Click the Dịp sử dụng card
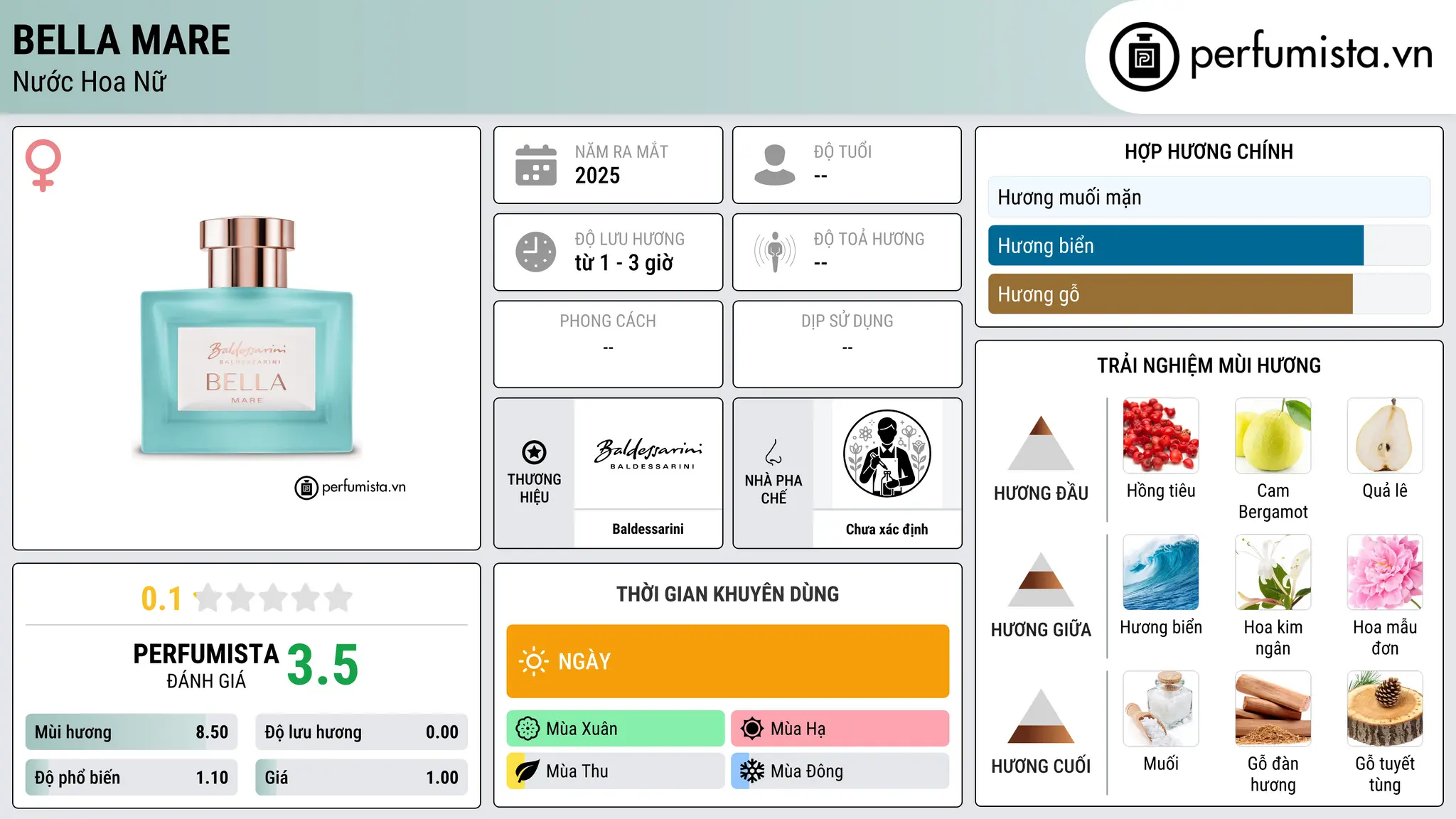1456x819 pixels. click(847, 344)
